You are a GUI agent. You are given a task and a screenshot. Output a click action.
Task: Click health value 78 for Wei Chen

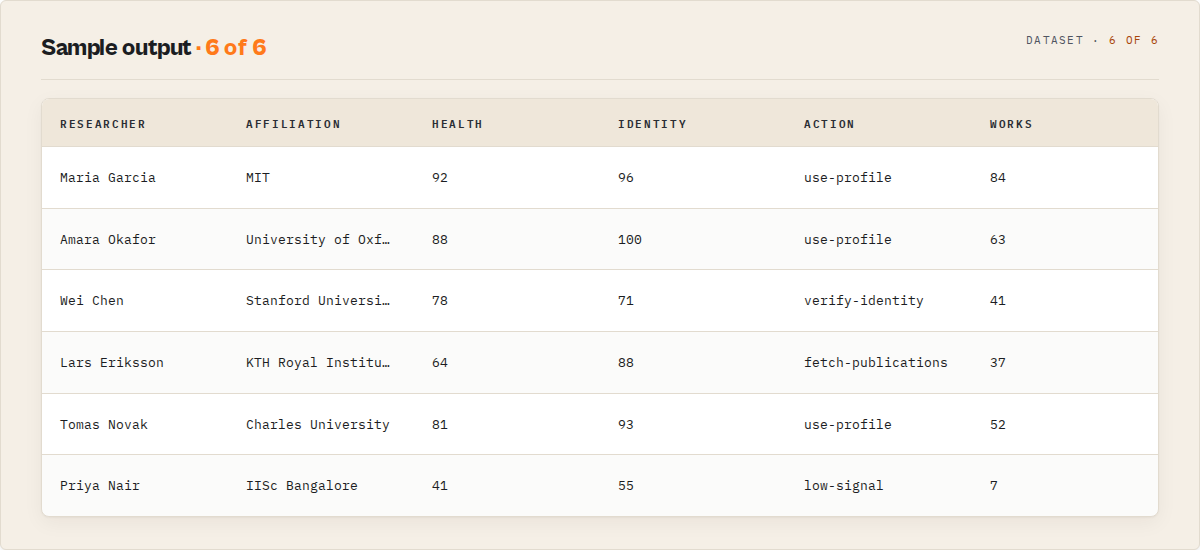pyautogui.click(x=440, y=301)
